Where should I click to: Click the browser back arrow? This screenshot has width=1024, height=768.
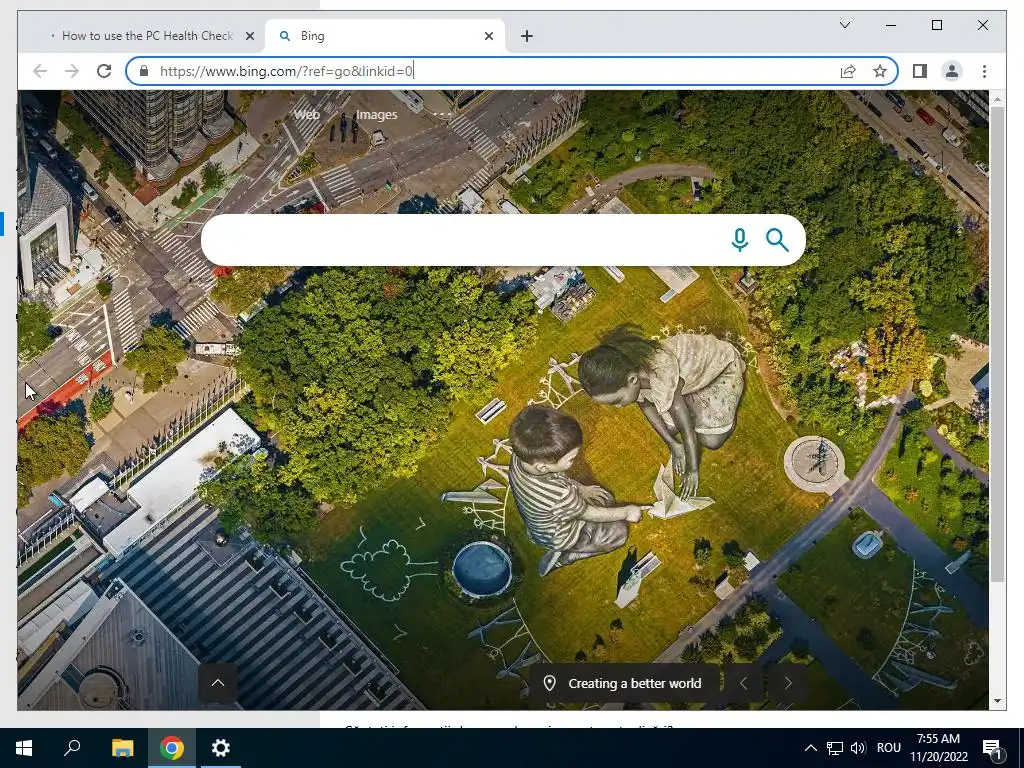pos(40,71)
